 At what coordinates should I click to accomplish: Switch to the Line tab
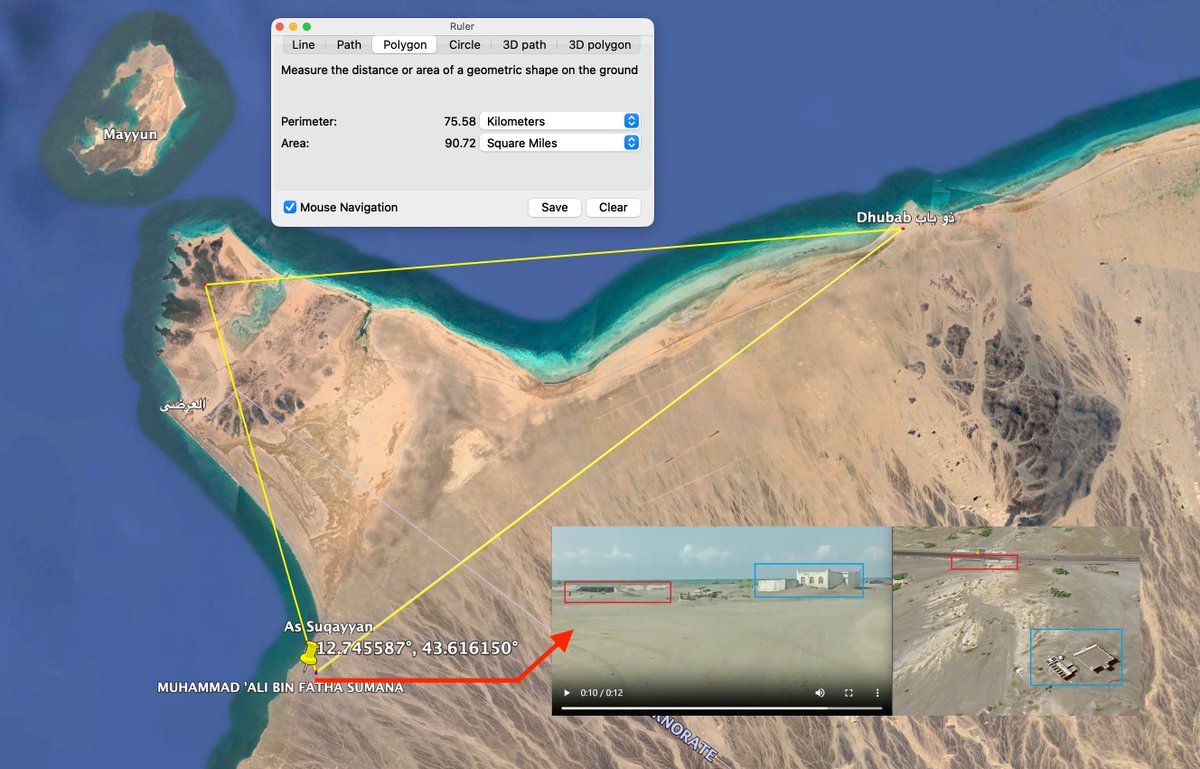tap(303, 45)
